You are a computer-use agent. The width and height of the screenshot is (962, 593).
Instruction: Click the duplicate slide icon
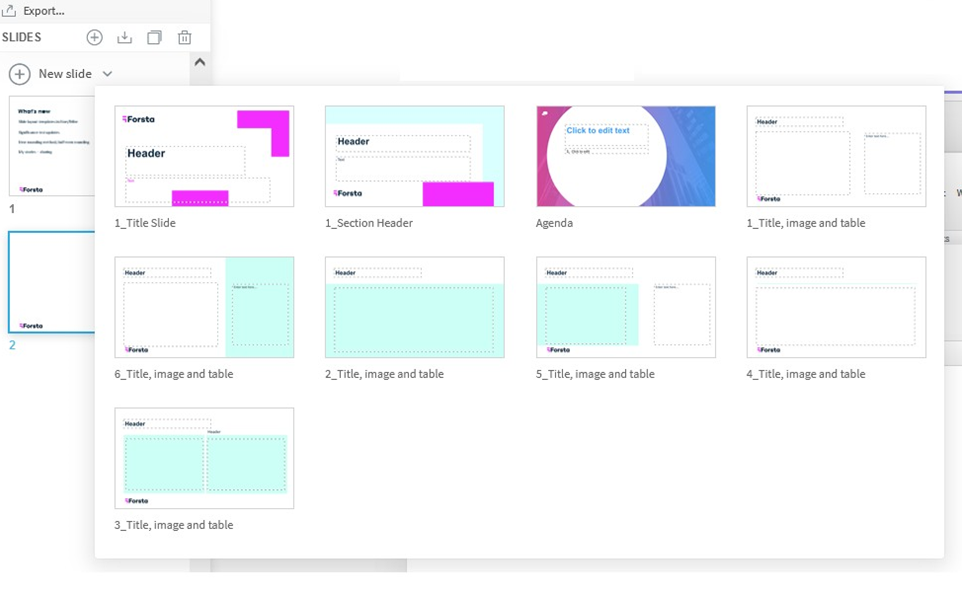(154, 37)
